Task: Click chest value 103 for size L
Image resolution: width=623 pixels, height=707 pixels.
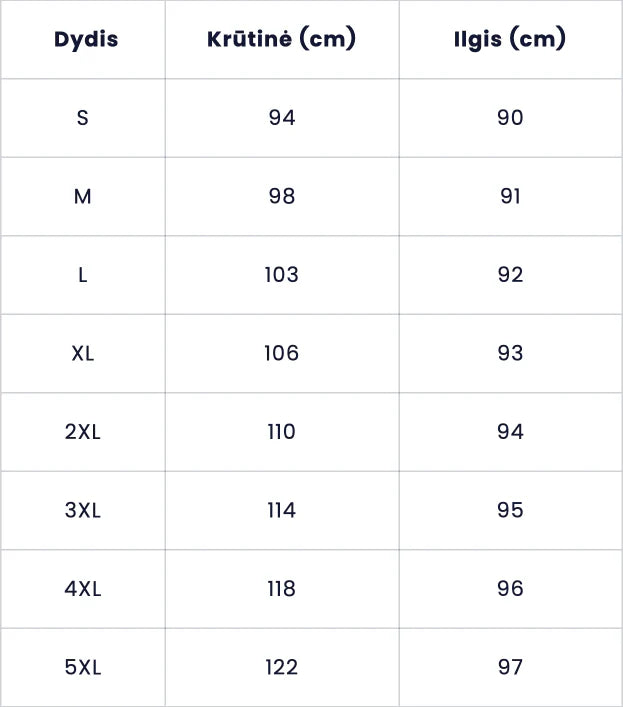Action: 282,275
